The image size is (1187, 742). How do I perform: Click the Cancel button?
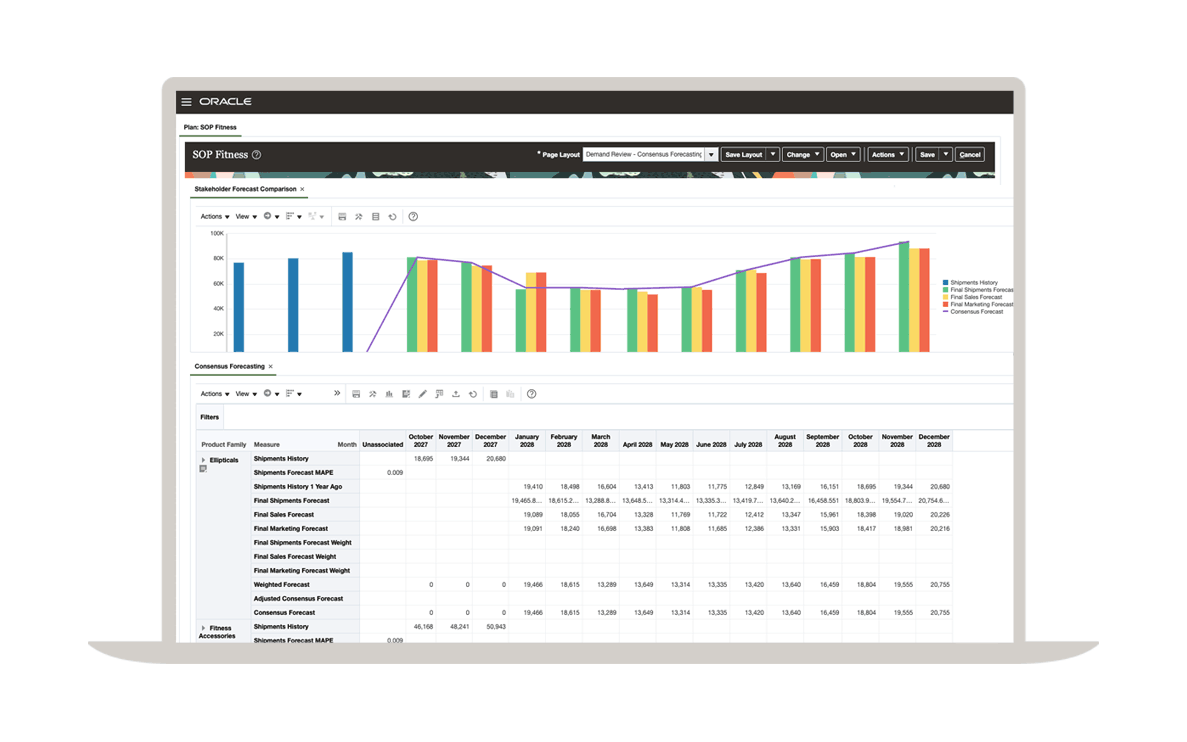tap(969, 155)
